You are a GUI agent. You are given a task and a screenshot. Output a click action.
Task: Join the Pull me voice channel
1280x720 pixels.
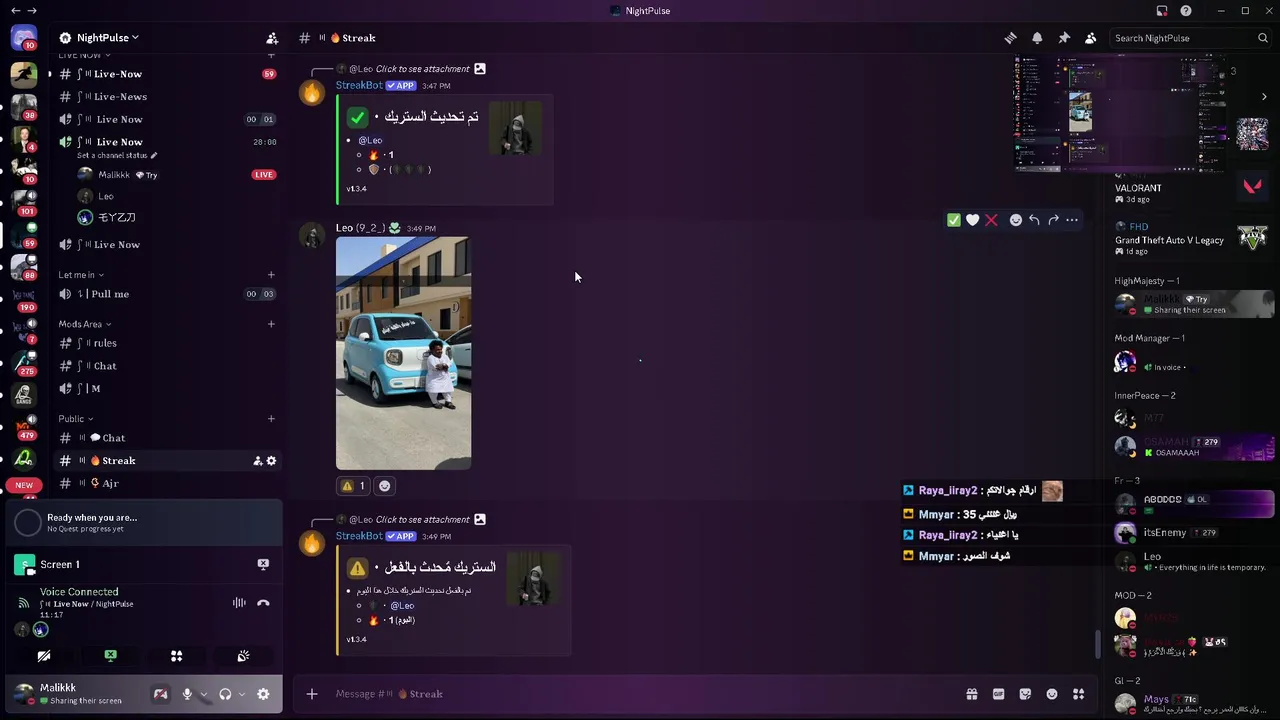point(166,294)
